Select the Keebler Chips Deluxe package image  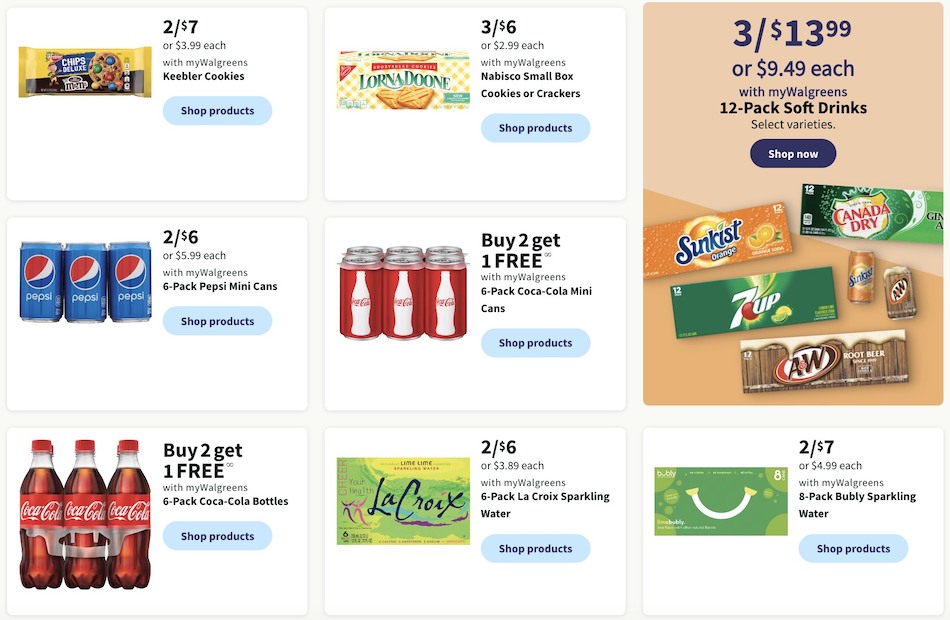[x=84, y=70]
